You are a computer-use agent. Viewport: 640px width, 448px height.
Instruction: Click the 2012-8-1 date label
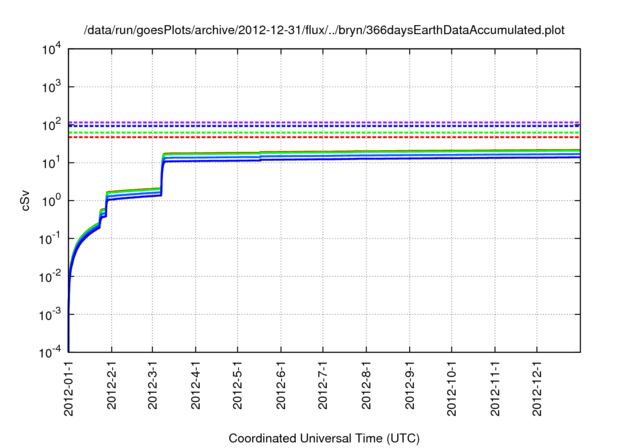point(366,385)
